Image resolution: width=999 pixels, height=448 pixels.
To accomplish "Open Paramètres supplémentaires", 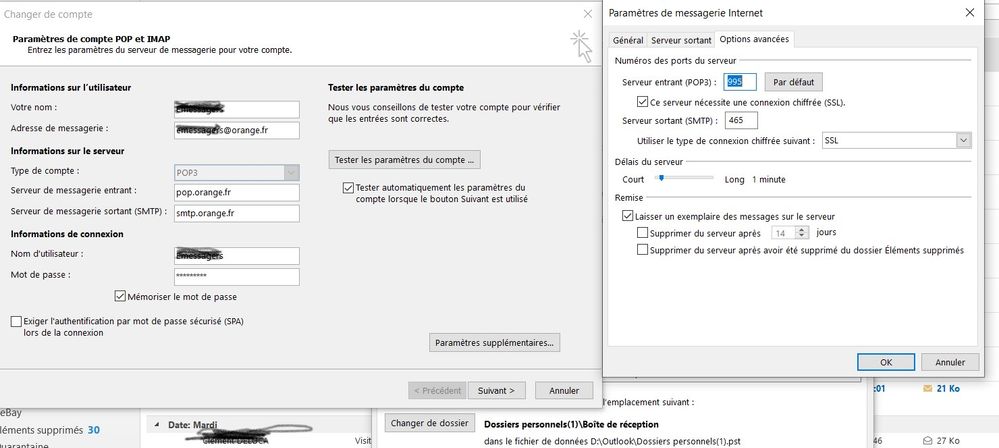I will point(494,342).
